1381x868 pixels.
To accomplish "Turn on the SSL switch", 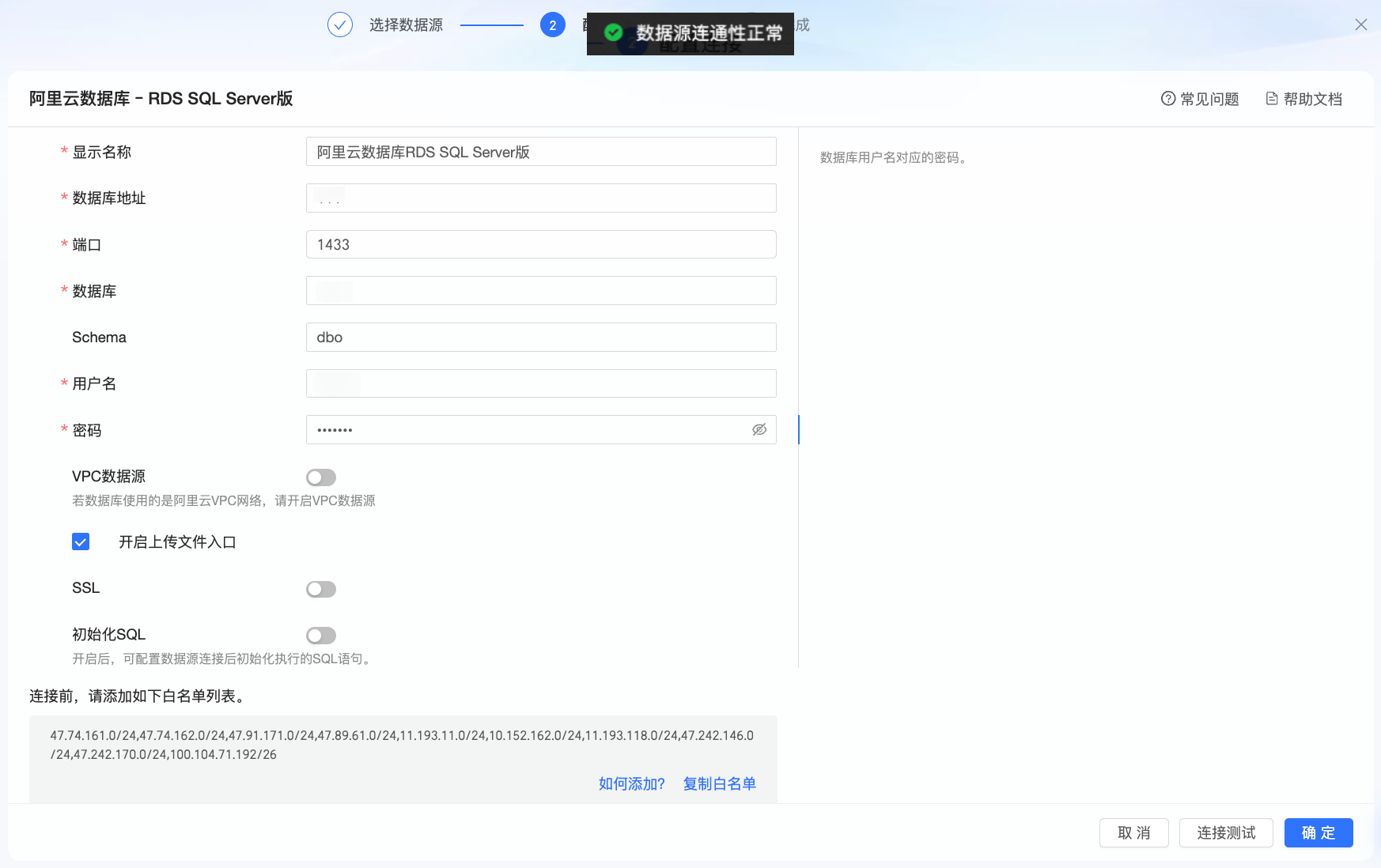I will coord(321,589).
